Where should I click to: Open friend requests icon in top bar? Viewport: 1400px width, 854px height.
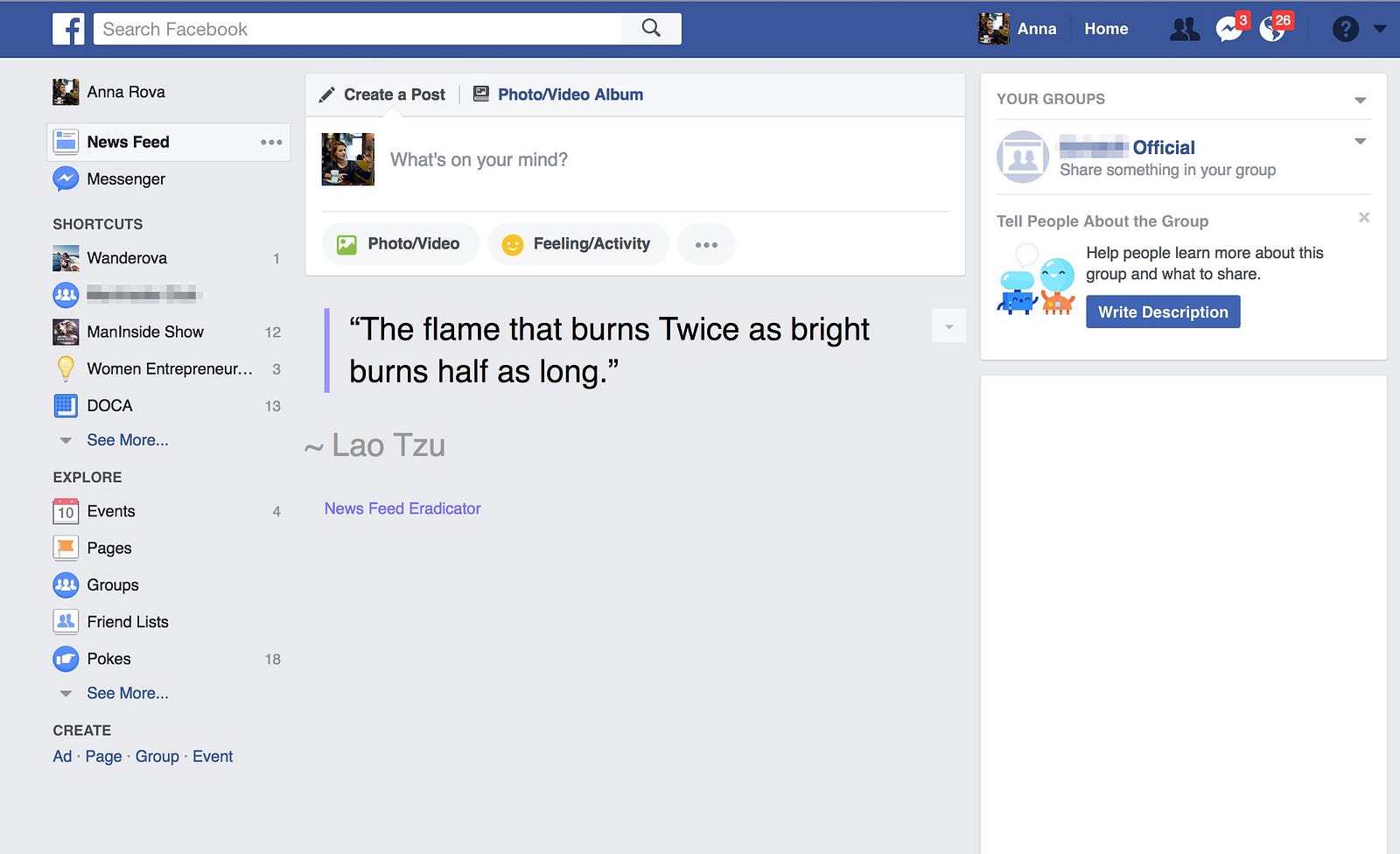pos(1185,30)
